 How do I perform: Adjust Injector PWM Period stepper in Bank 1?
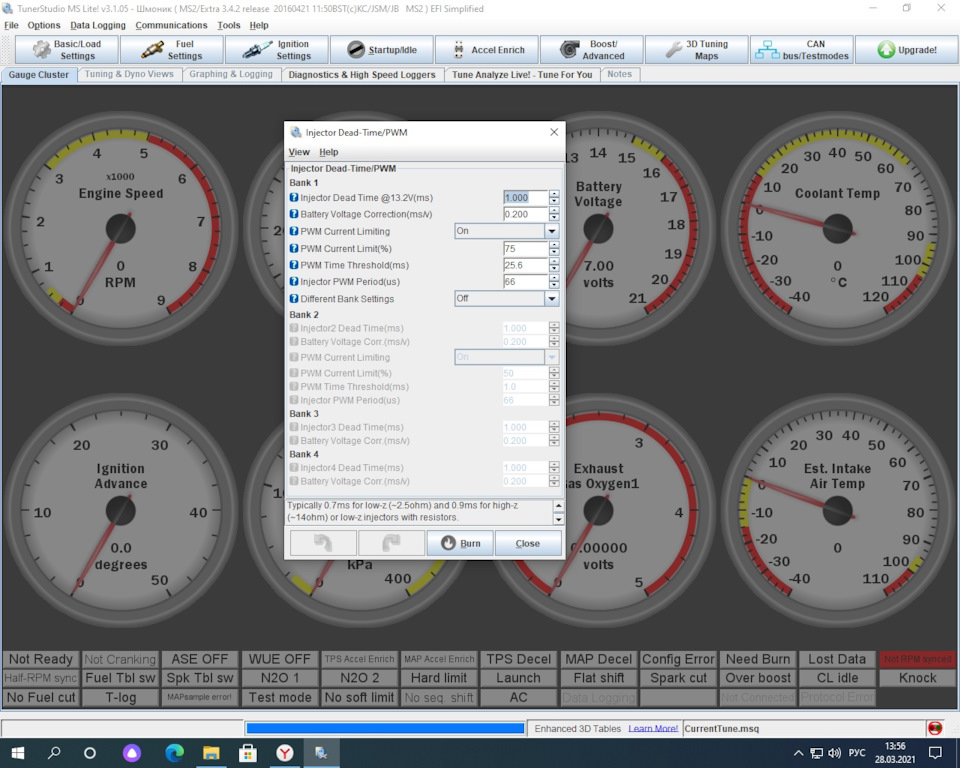coord(554,282)
